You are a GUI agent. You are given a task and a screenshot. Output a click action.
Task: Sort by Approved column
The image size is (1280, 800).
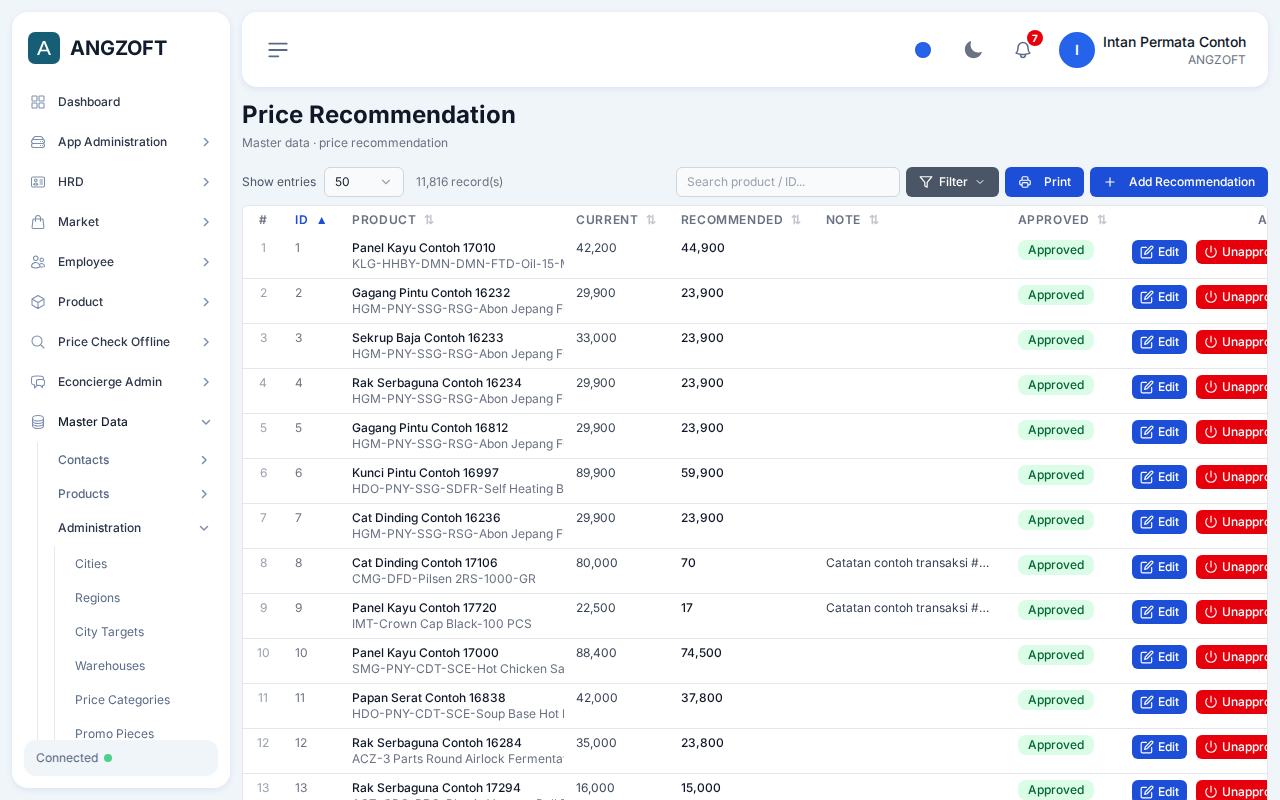pyautogui.click(x=1062, y=220)
